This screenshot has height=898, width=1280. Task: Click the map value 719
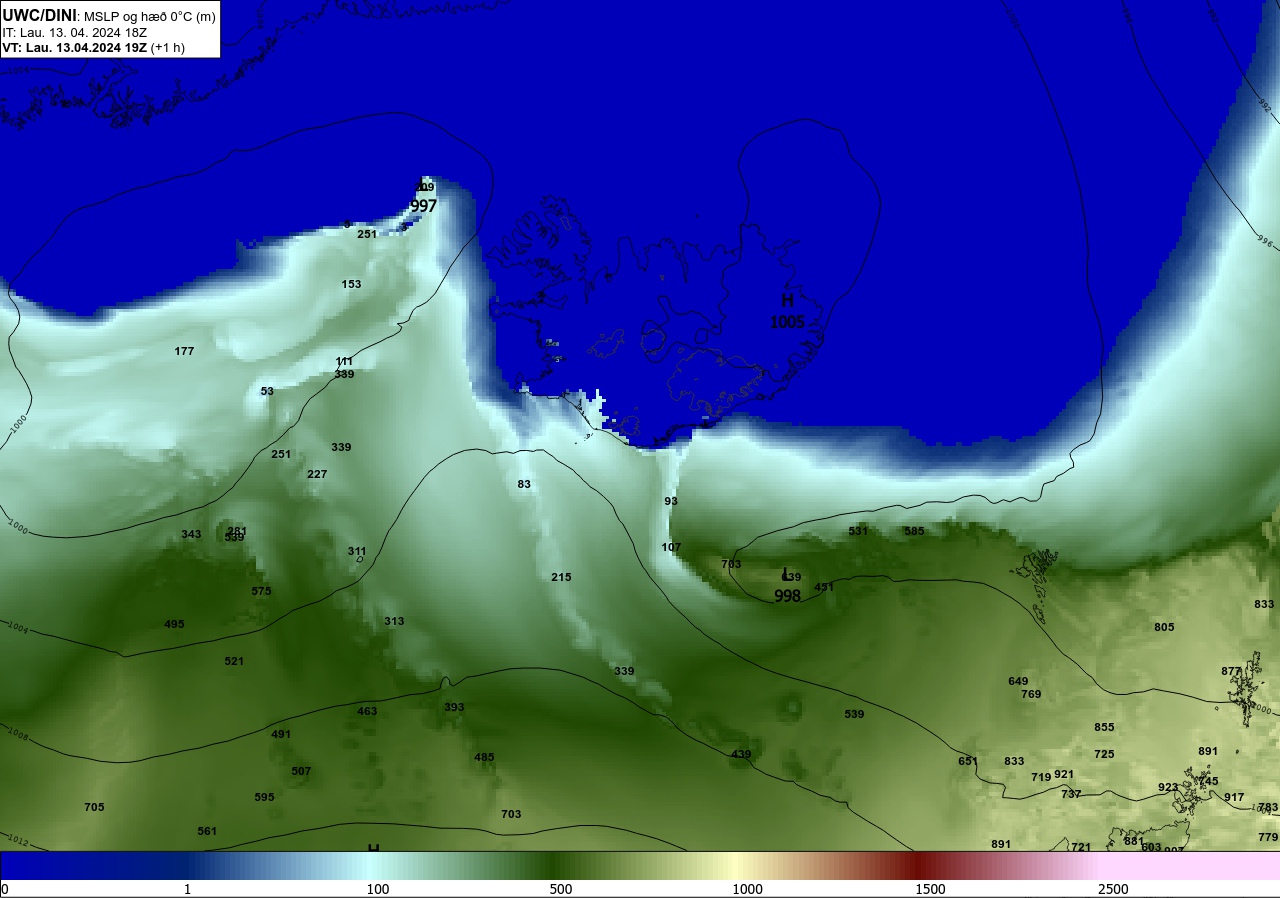click(1041, 777)
